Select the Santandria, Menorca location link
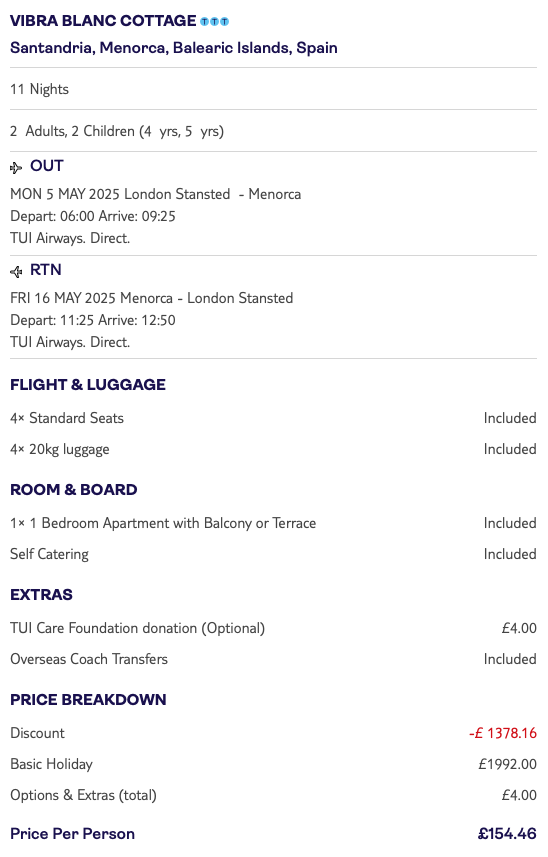This screenshot has width=548, height=857. 174,48
